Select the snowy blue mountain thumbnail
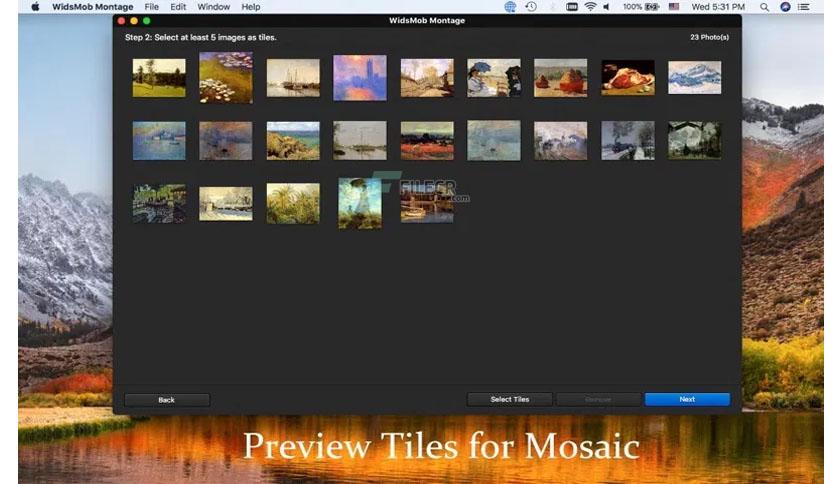This screenshot has height=484, width=836. 695,78
